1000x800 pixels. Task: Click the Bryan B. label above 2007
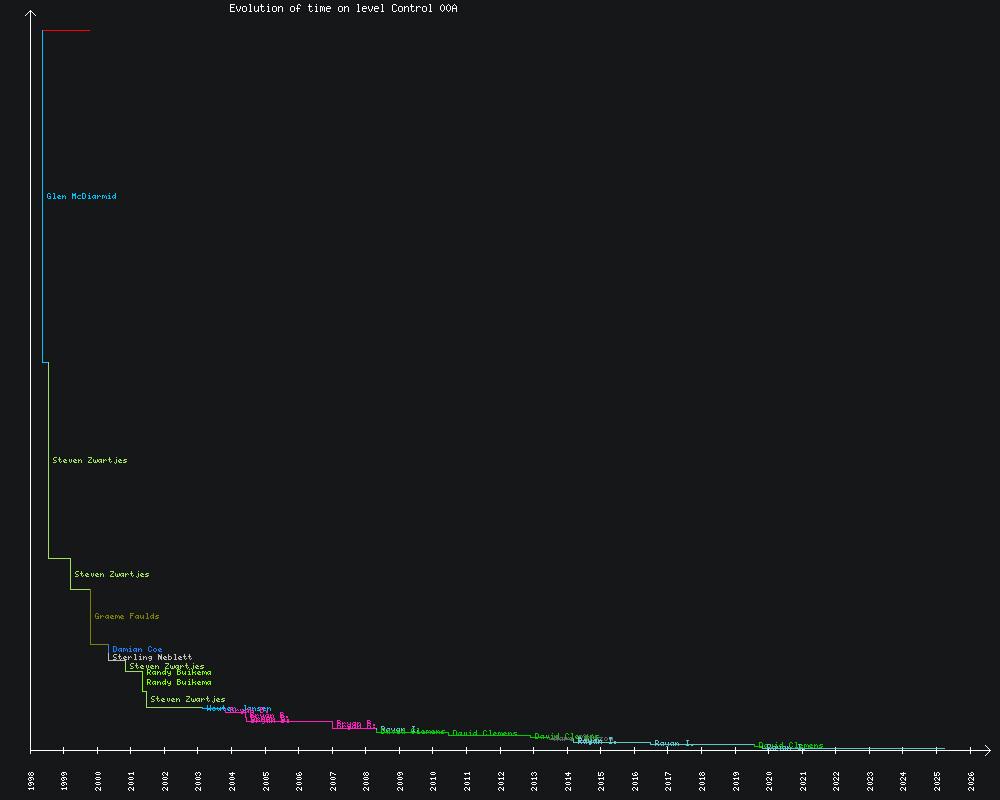click(x=355, y=723)
